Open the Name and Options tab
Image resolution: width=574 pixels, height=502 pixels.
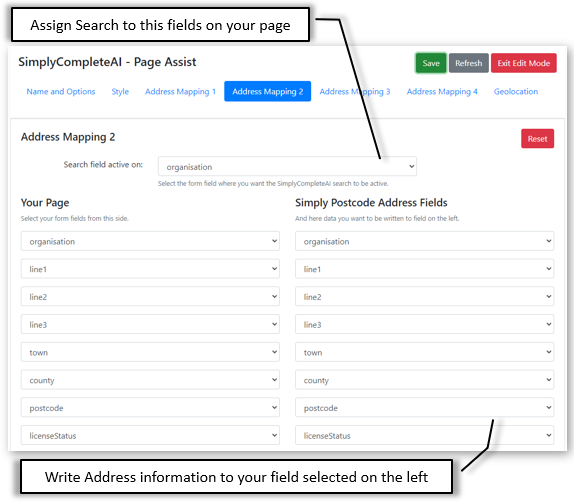pos(61,92)
